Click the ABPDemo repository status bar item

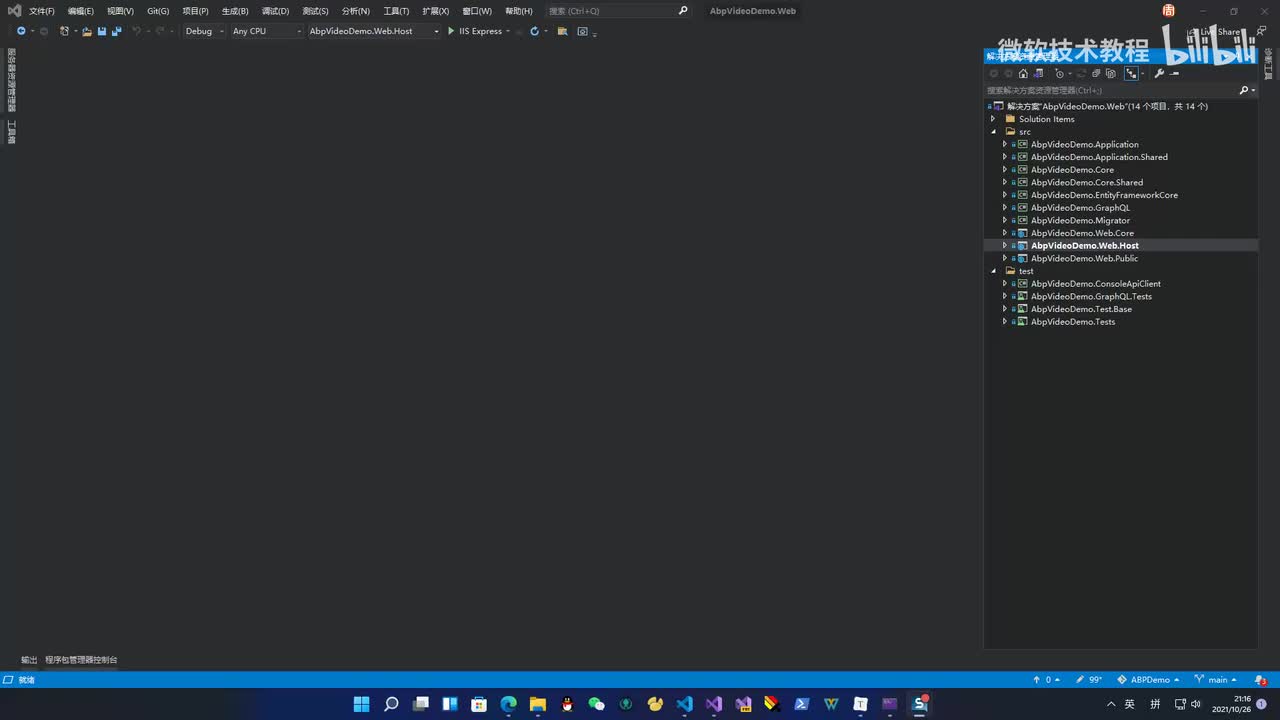point(1148,680)
